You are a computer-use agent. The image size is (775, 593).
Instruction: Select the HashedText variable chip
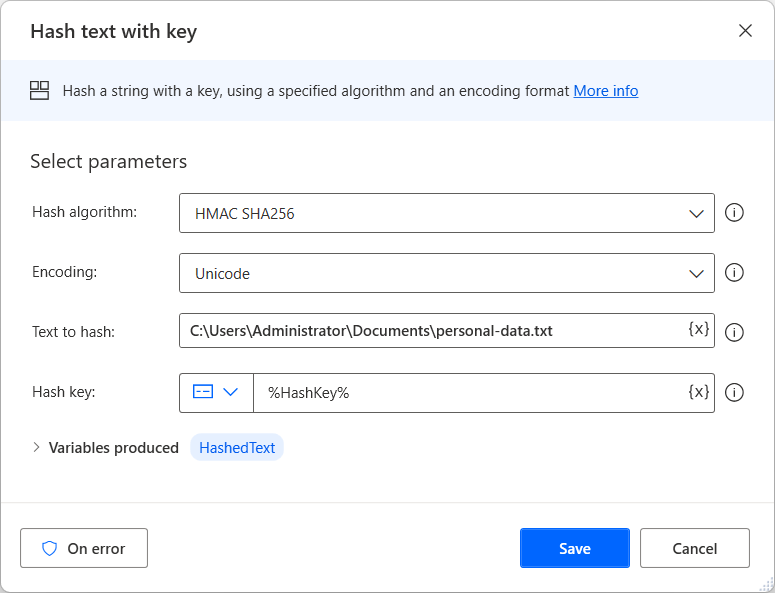coord(237,448)
